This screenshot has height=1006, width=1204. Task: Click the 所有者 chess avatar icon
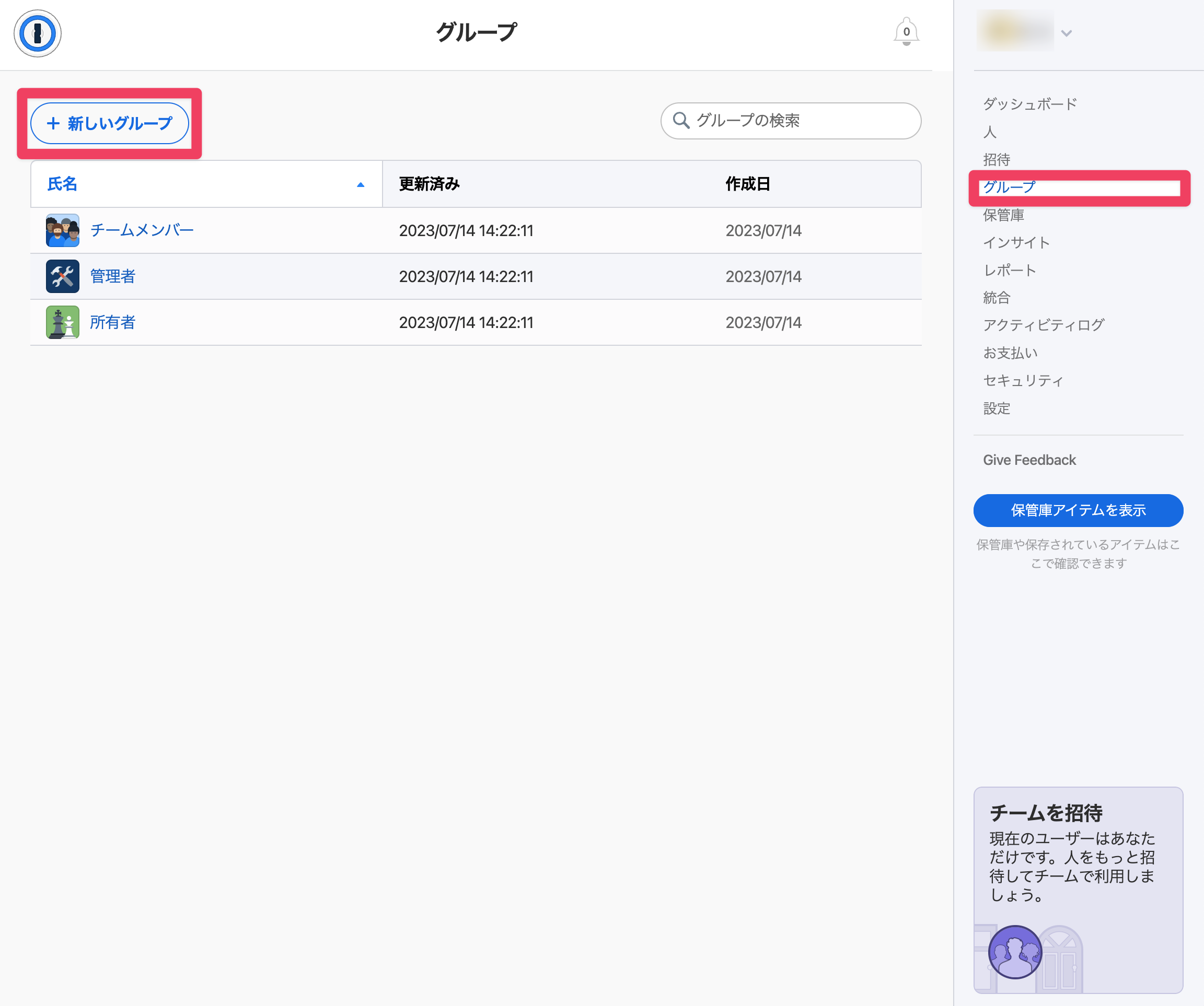(63, 322)
